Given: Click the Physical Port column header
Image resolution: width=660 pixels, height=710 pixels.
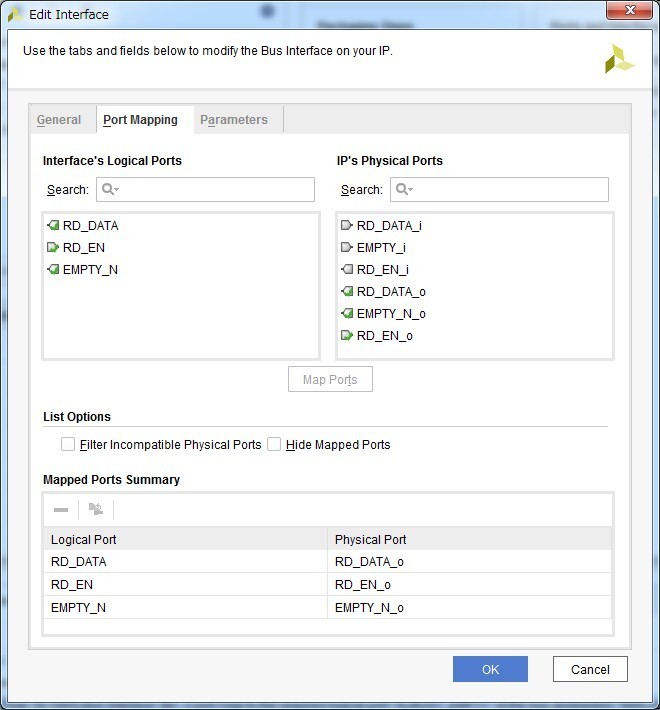Looking at the screenshot, I should pos(469,539).
